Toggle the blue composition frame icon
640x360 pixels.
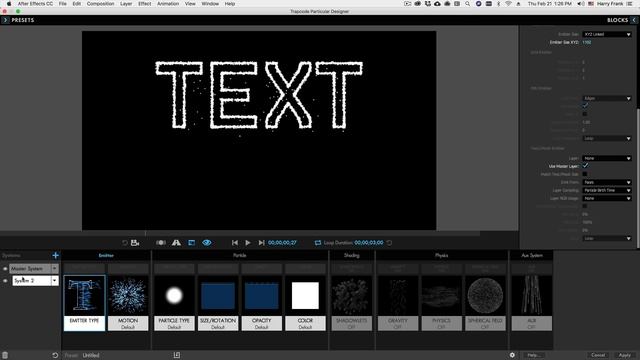click(x=191, y=243)
